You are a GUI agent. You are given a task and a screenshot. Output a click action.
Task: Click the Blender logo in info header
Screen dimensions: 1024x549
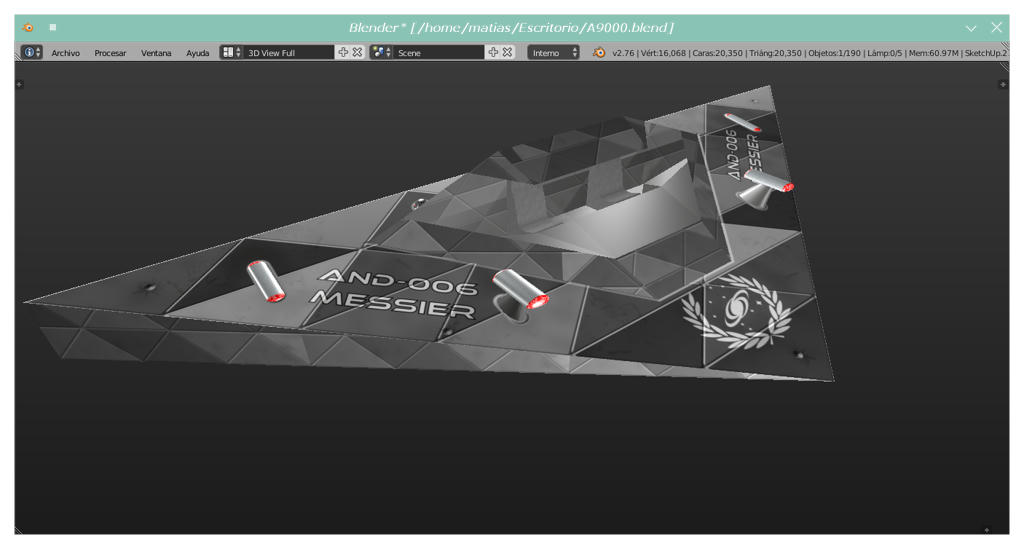pyautogui.click(x=599, y=52)
